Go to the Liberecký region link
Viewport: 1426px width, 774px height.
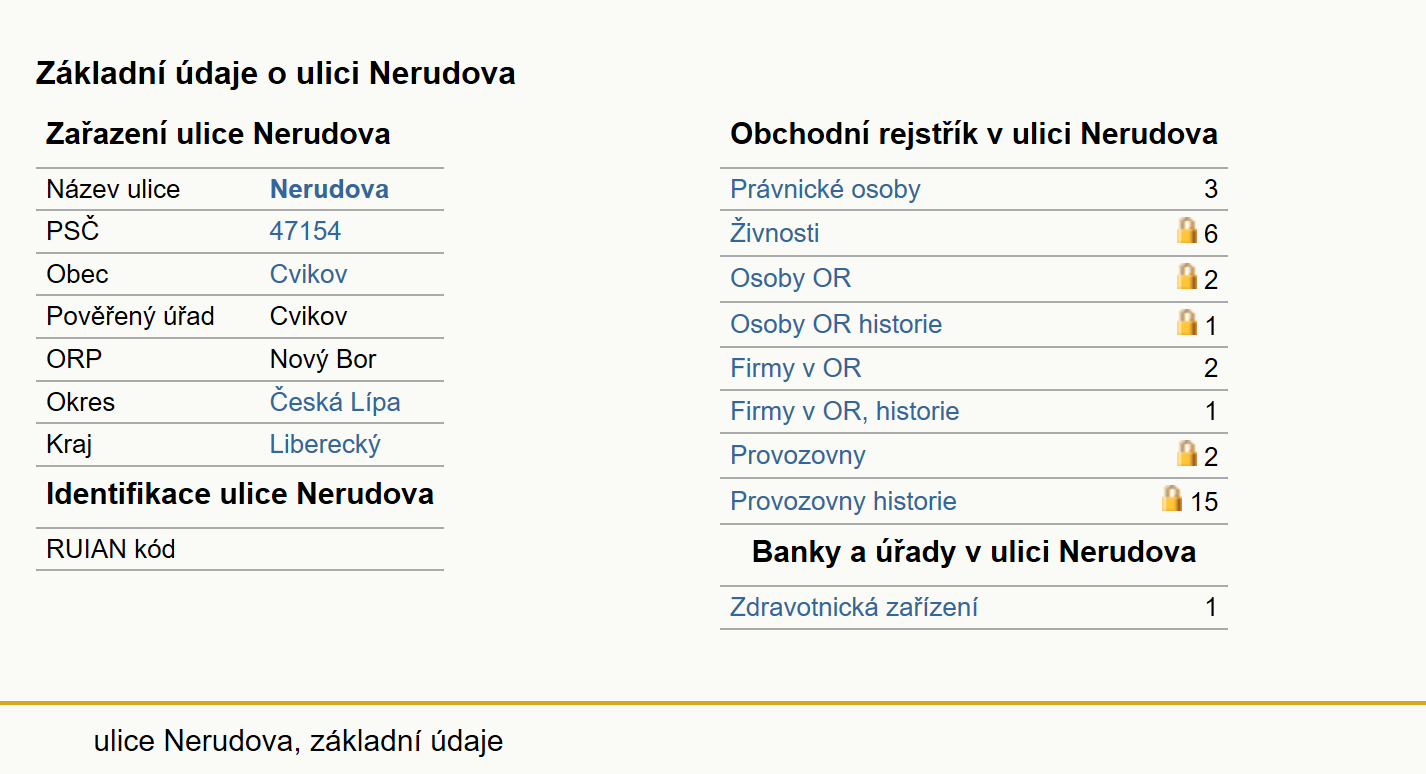pyautogui.click(x=325, y=444)
